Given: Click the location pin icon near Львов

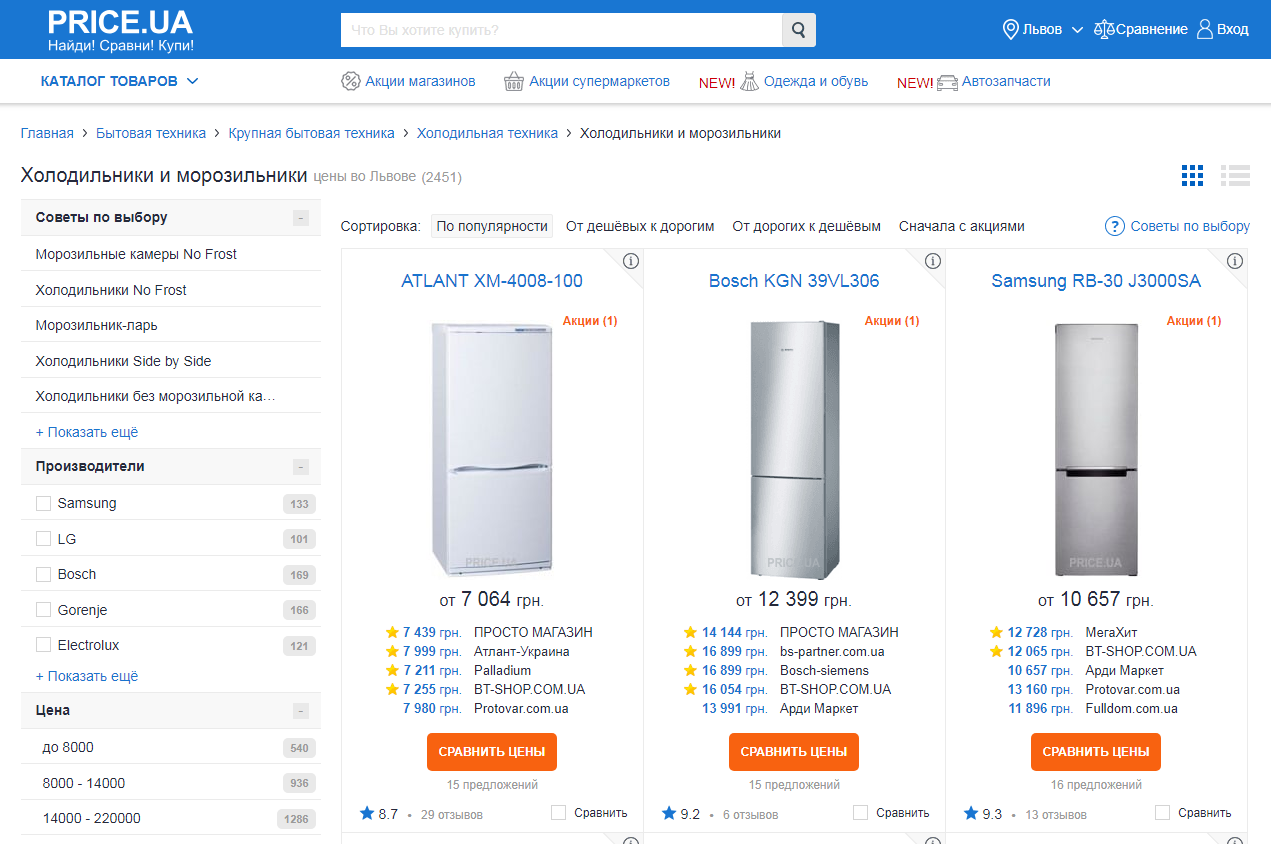Looking at the screenshot, I should click(x=1010, y=29).
